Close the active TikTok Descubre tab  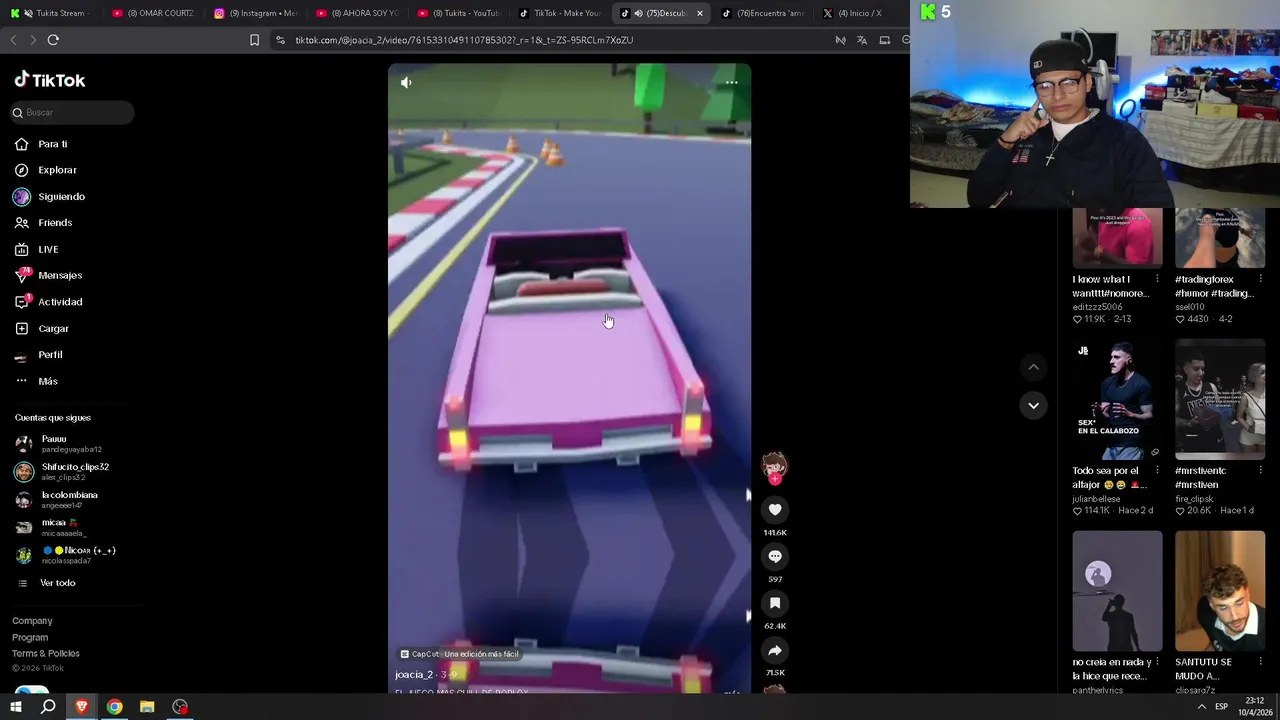700,13
